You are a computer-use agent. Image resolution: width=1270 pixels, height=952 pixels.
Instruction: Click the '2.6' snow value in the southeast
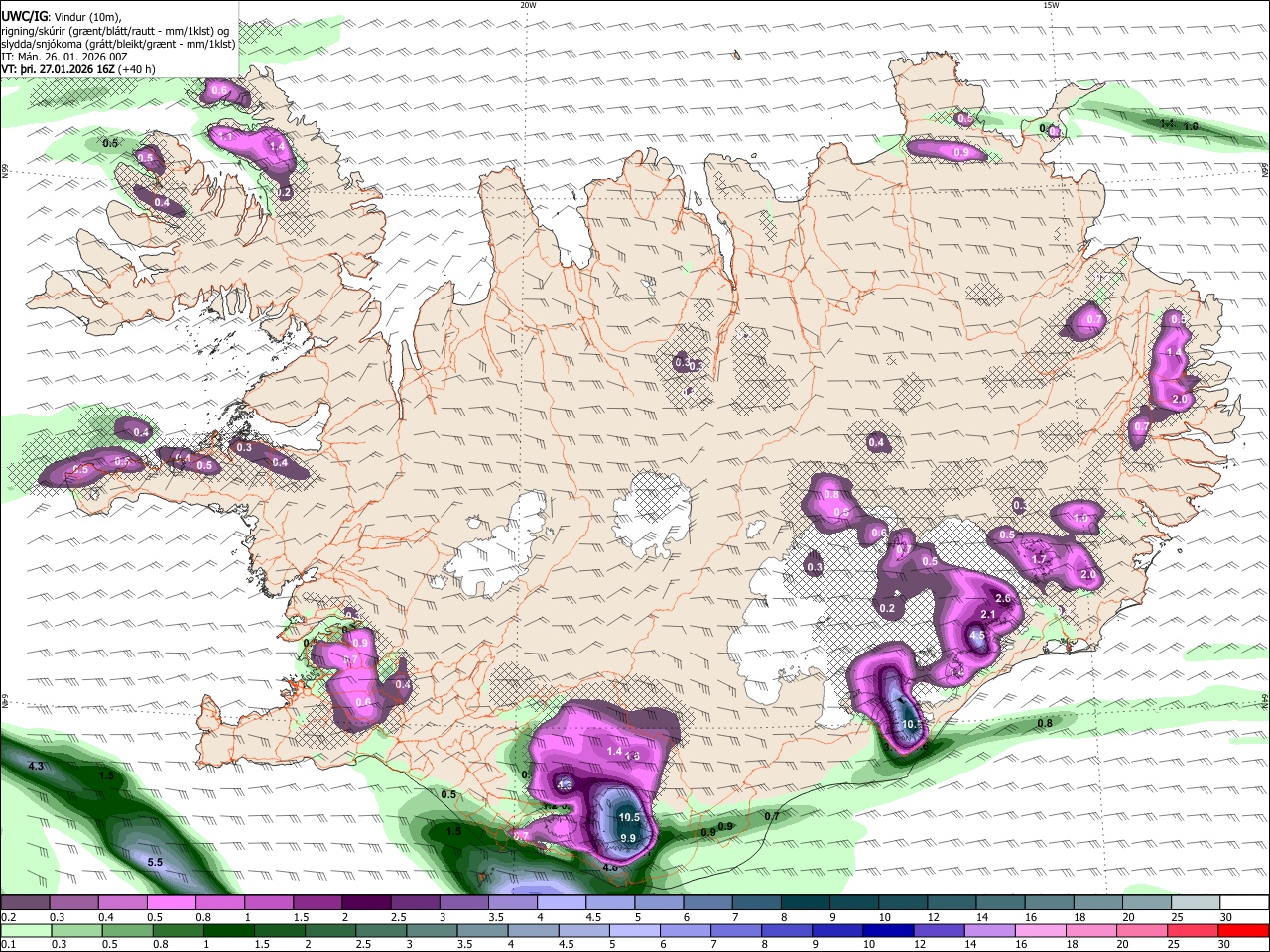tap(1003, 599)
